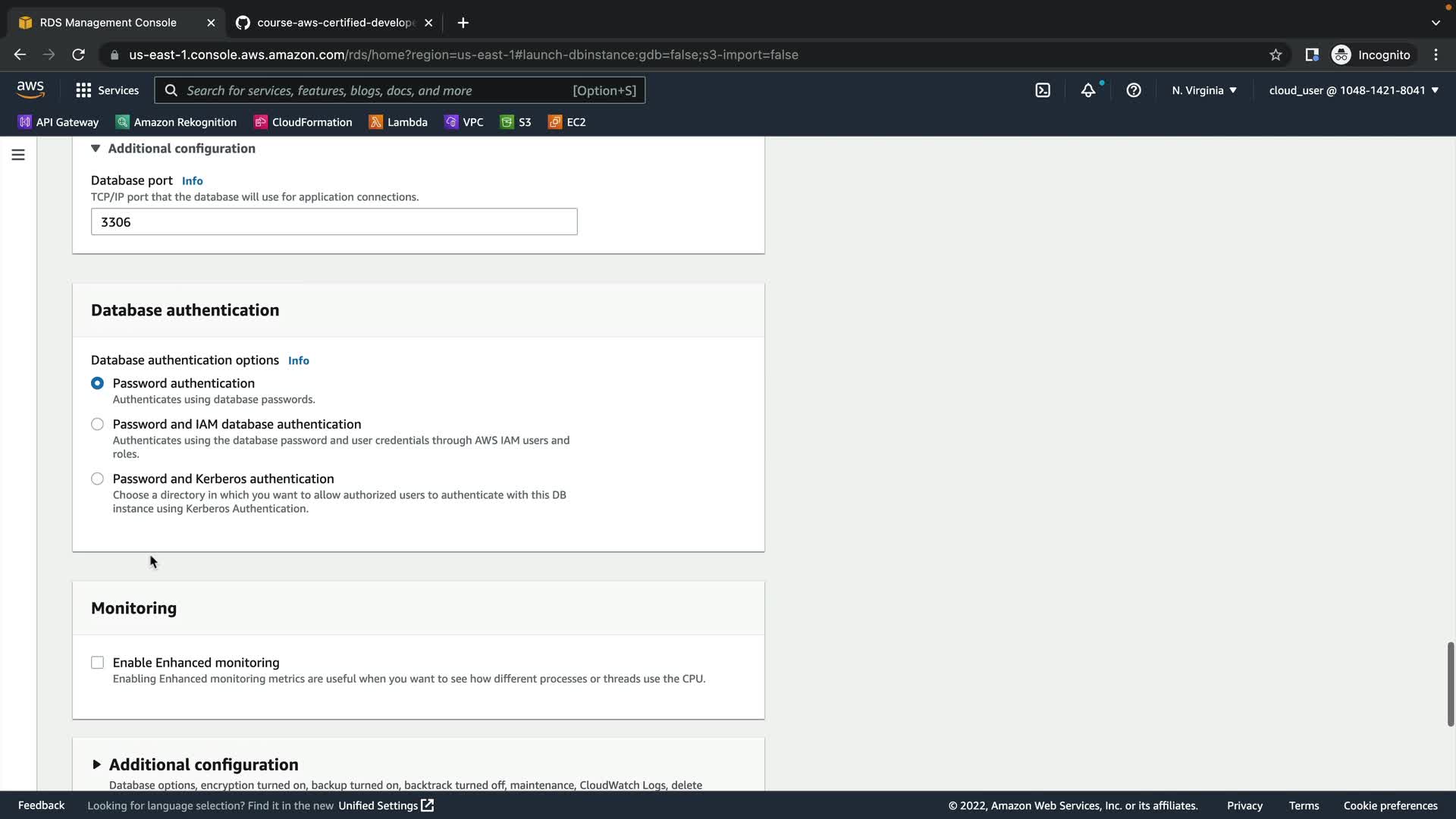Click the Database port input field
The height and width of the screenshot is (819, 1456).
tap(334, 222)
